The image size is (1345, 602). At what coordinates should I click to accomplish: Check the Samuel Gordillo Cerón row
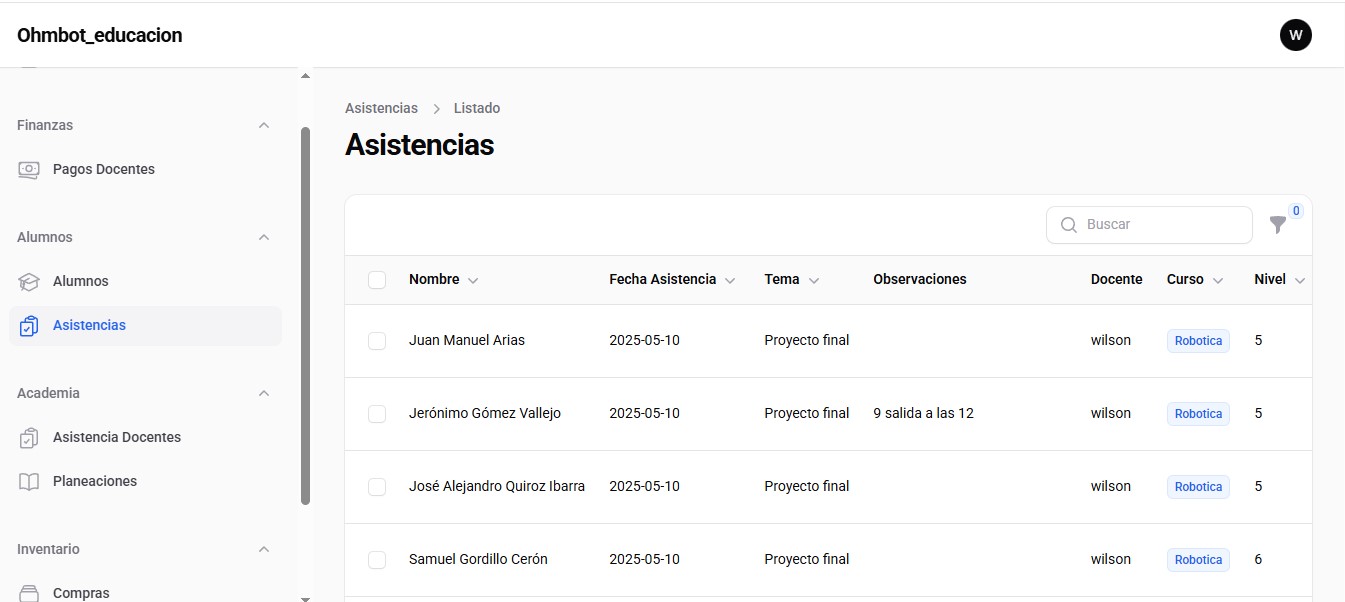[x=377, y=560]
